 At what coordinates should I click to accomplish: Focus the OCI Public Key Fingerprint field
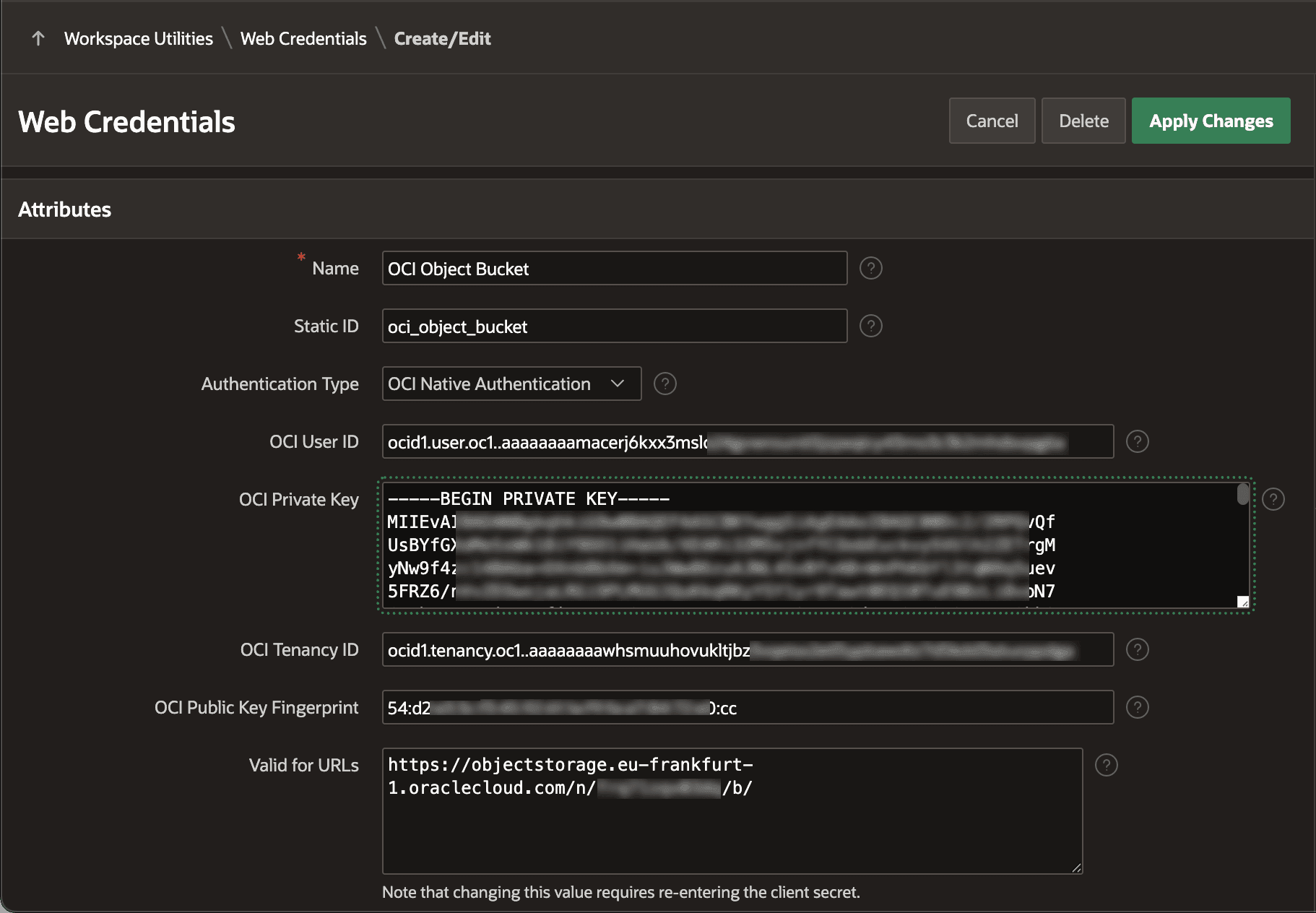[748, 707]
